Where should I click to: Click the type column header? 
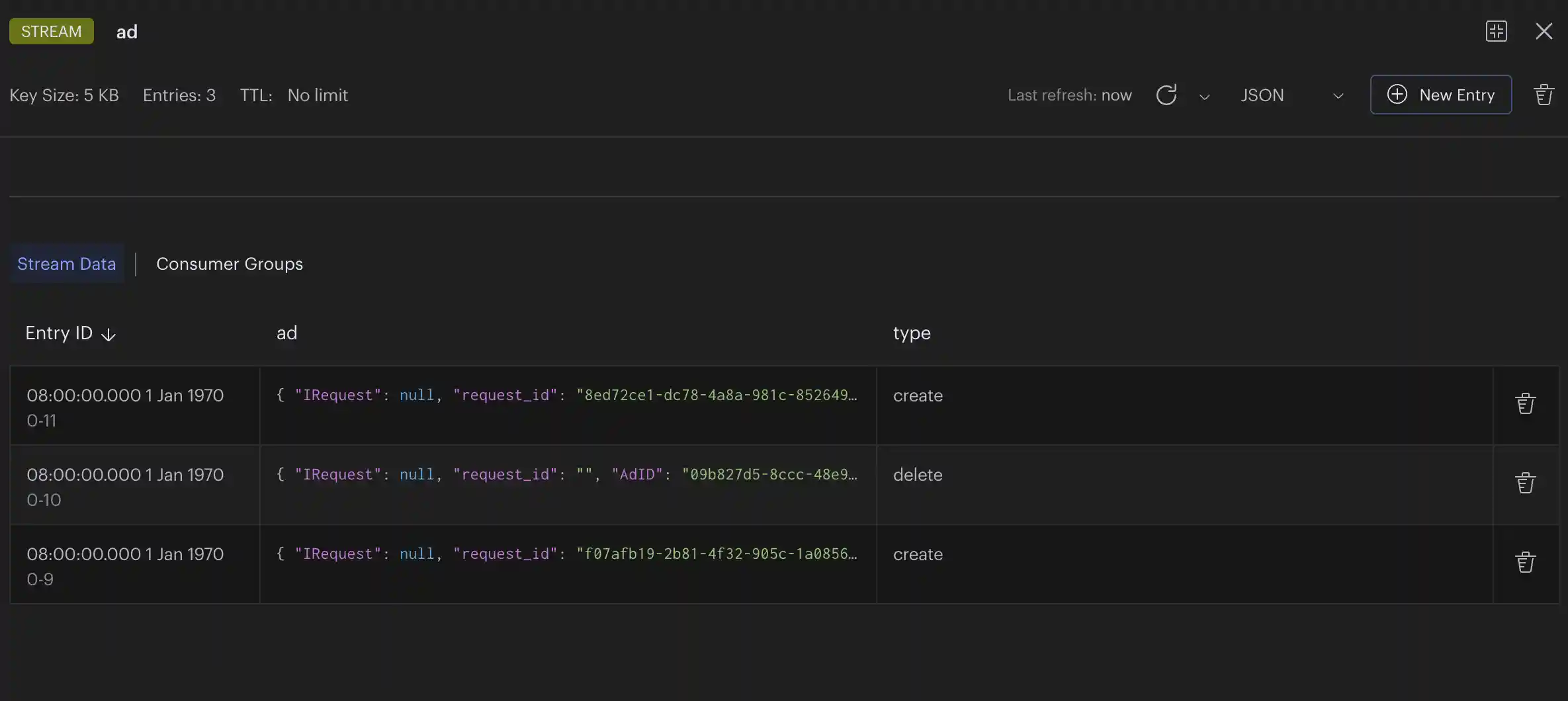[x=911, y=333]
